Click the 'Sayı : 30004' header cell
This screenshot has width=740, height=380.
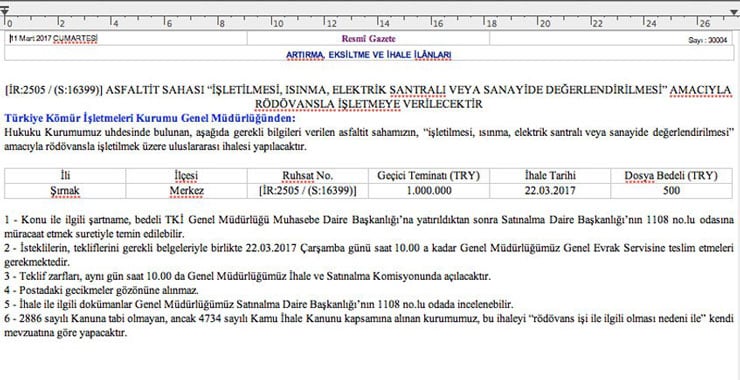pyautogui.click(x=611, y=39)
